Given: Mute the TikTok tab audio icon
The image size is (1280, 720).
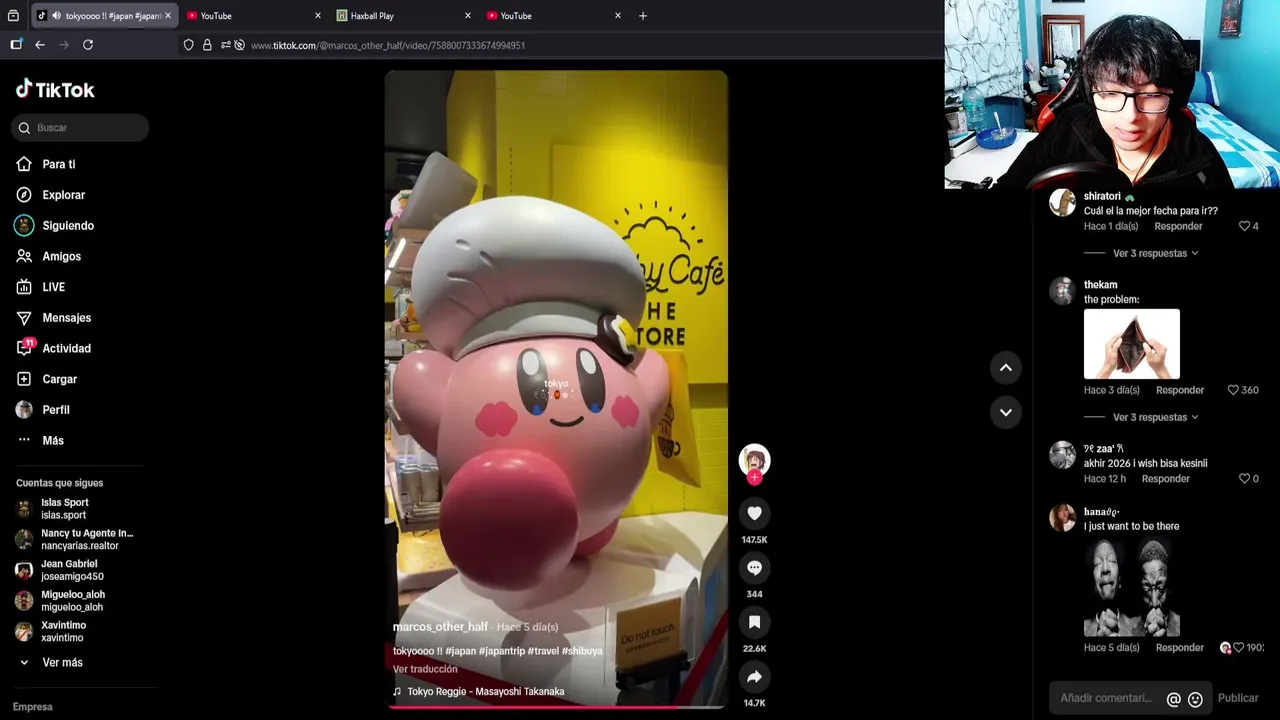Looking at the screenshot, I should coord(56,16).
